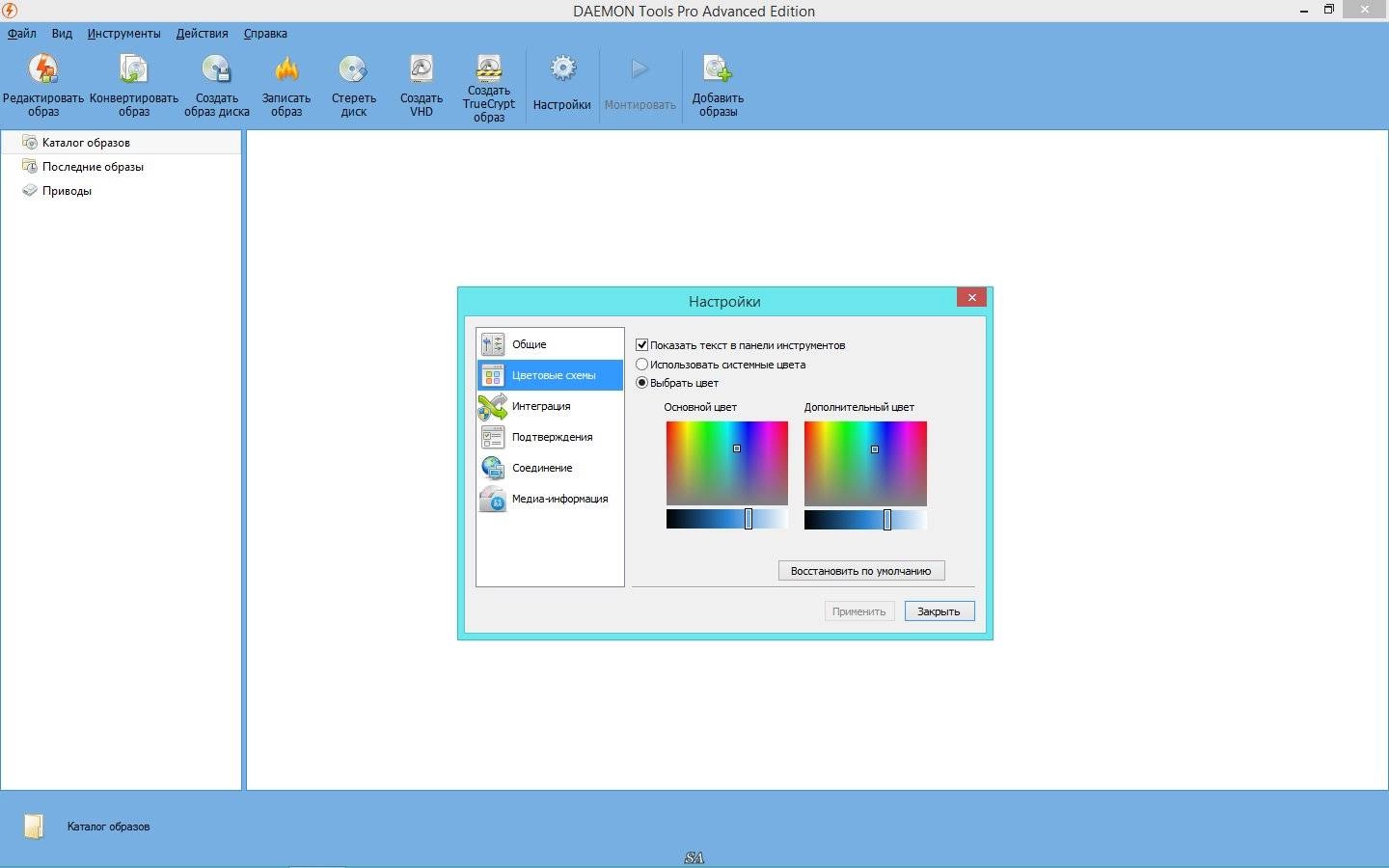
Task: Click the Mount (Монтировать) play icon
Action: [x=640, y=68]
